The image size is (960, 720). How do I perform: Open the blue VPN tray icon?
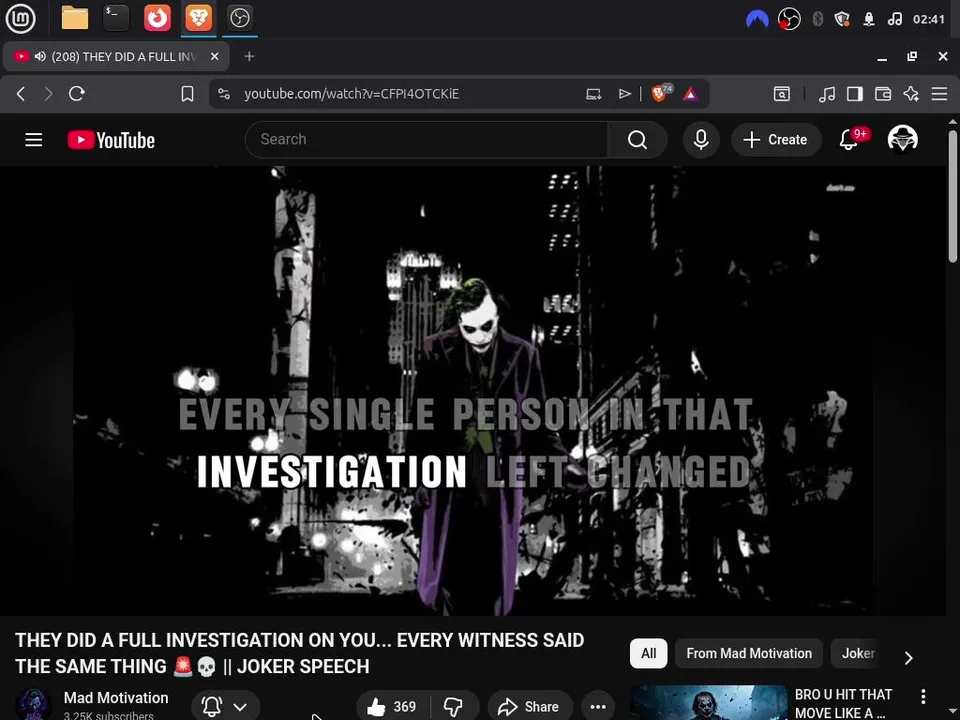tap(757, 19)
